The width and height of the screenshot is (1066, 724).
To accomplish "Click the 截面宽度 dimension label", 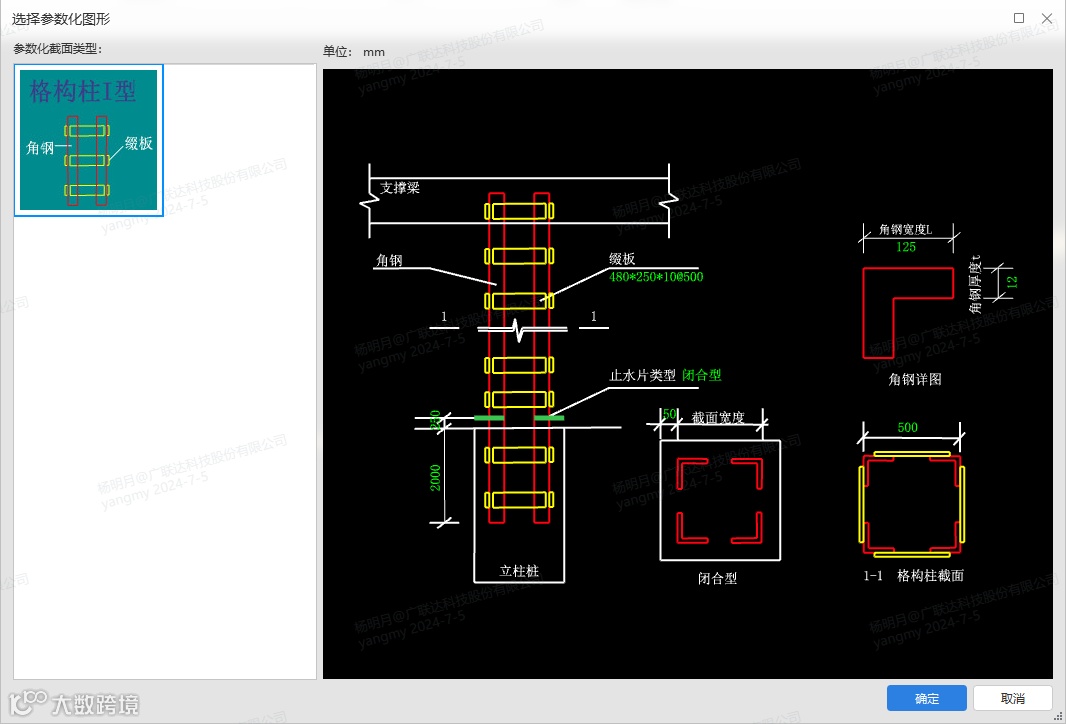I will [x=718, y=417].
